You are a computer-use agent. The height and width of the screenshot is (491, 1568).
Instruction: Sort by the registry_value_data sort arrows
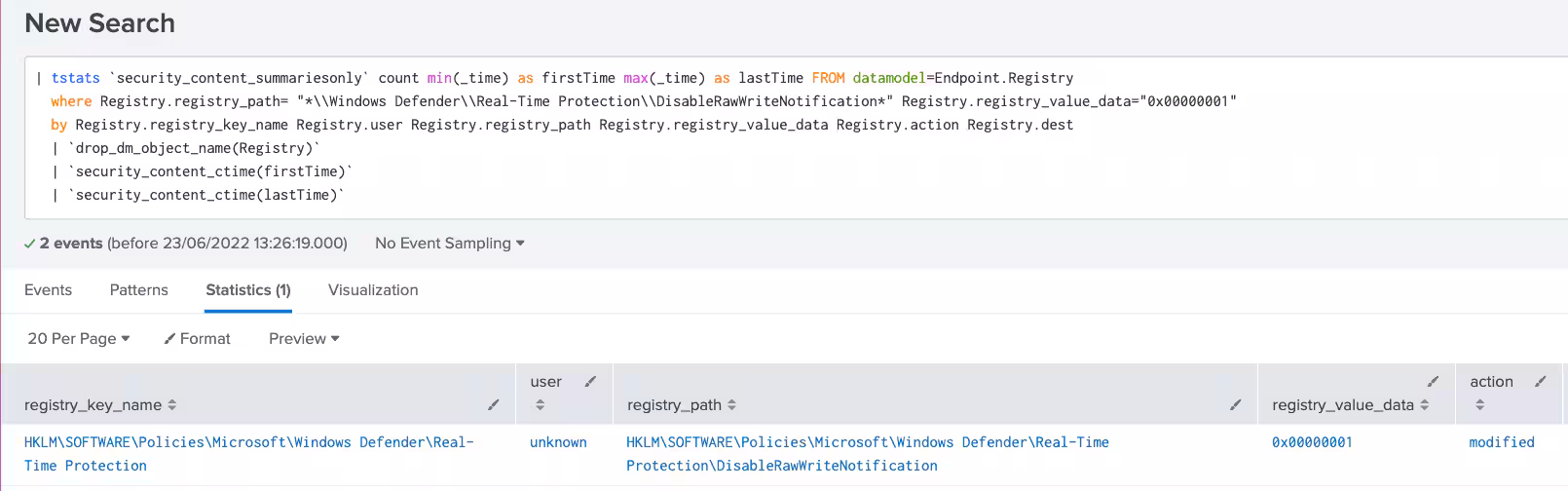(x=1424, y=404)
